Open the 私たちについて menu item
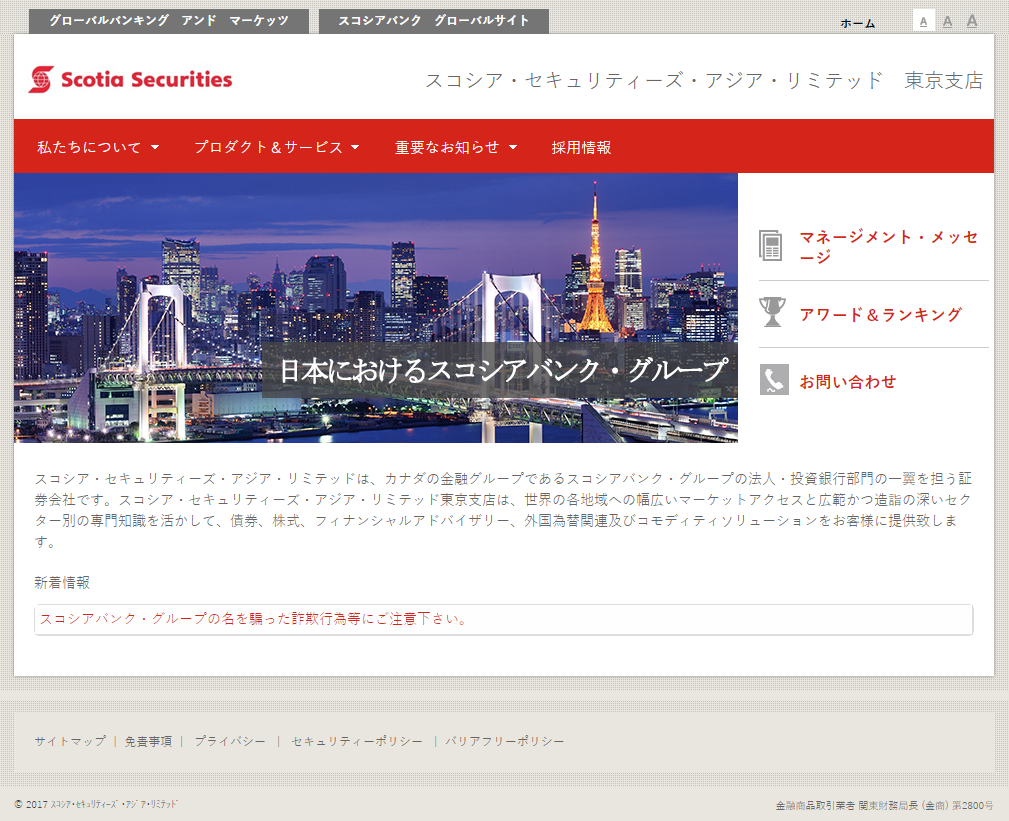The width and height of the screenshot is (1009, 821). tap(89, 147)
